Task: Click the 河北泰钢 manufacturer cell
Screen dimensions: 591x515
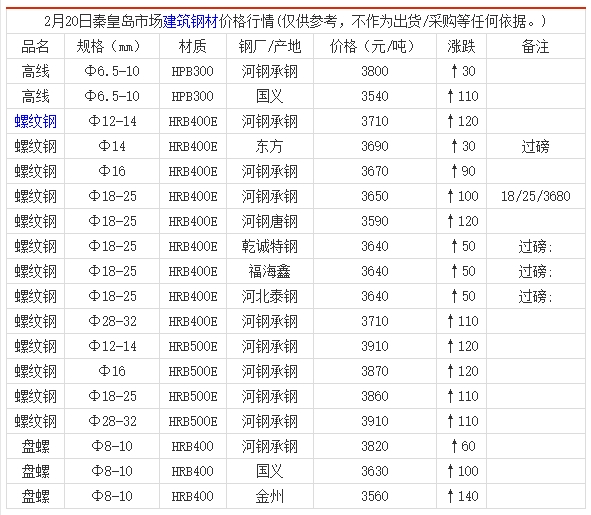Action: [x=270, y=296]
